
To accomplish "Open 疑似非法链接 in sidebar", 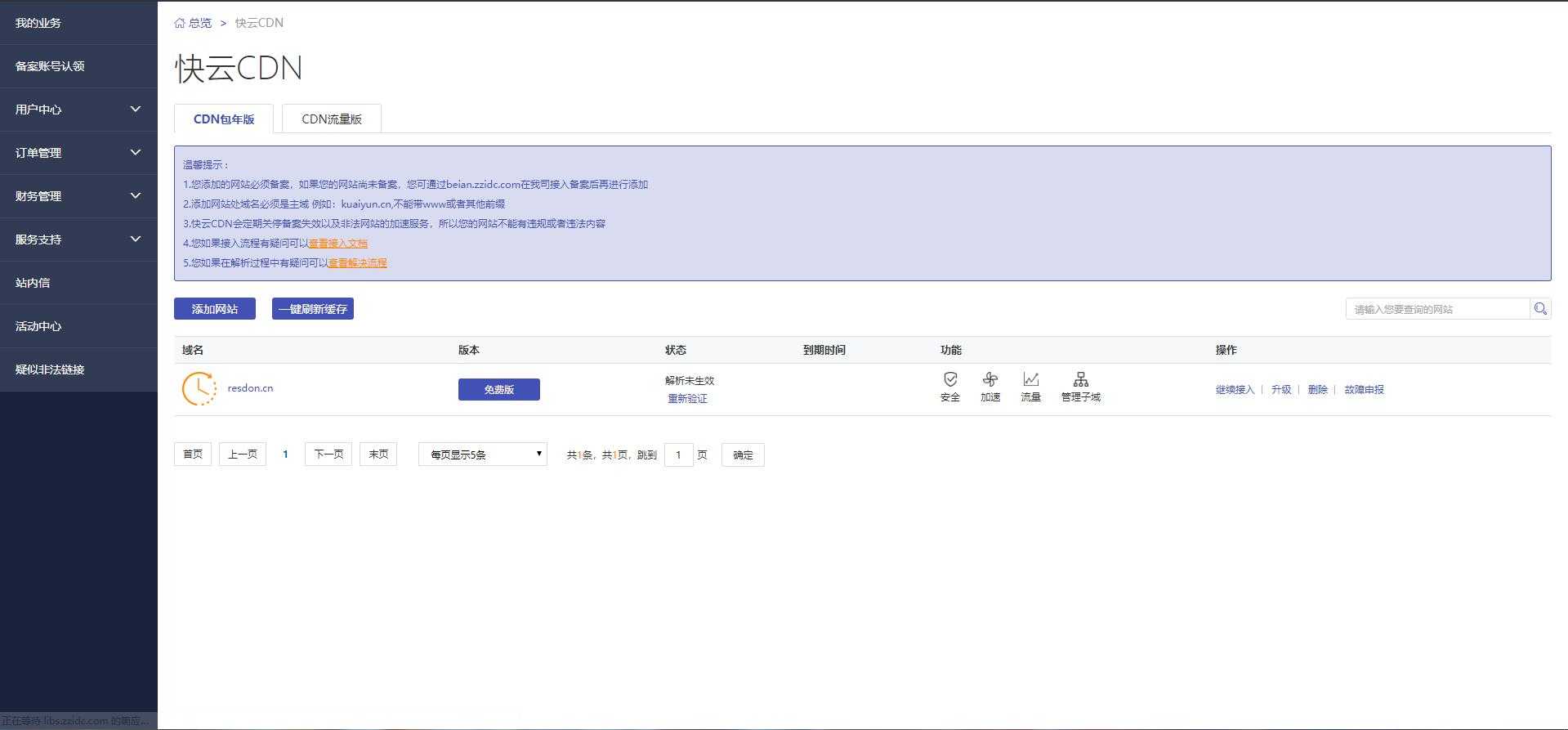I will click(x=78, y=369).
